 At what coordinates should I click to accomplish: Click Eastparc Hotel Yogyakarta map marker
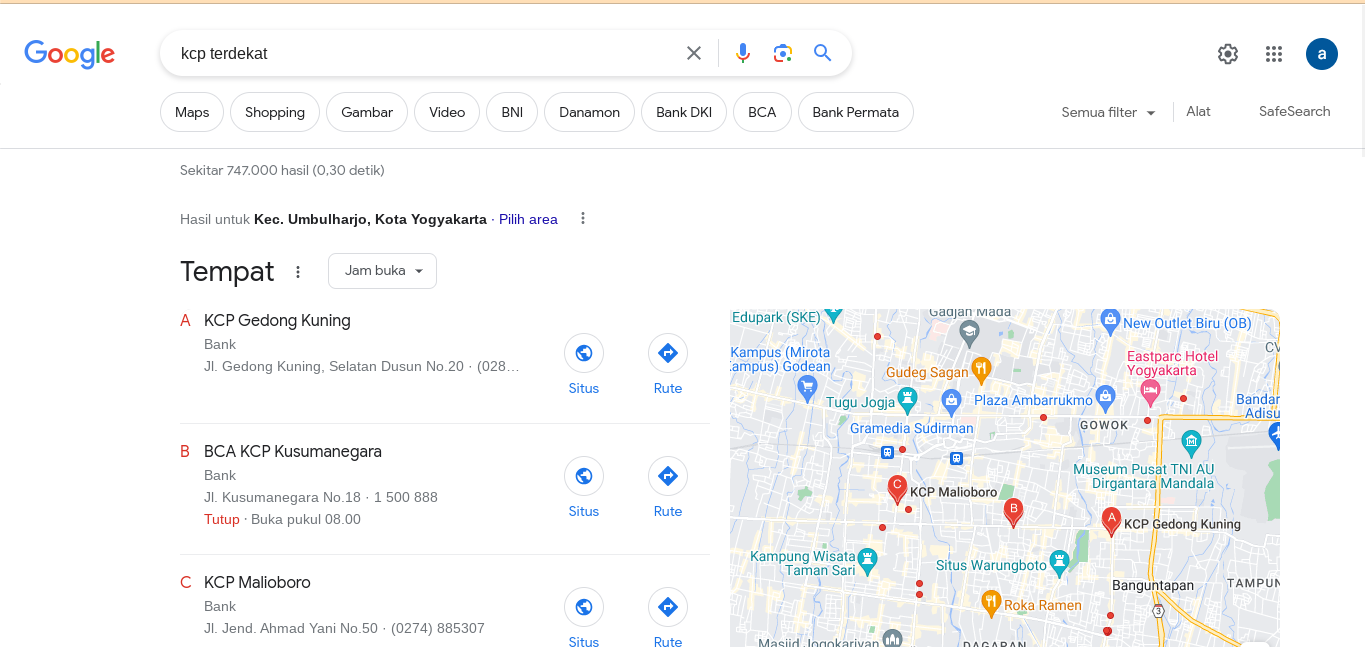1150,390
